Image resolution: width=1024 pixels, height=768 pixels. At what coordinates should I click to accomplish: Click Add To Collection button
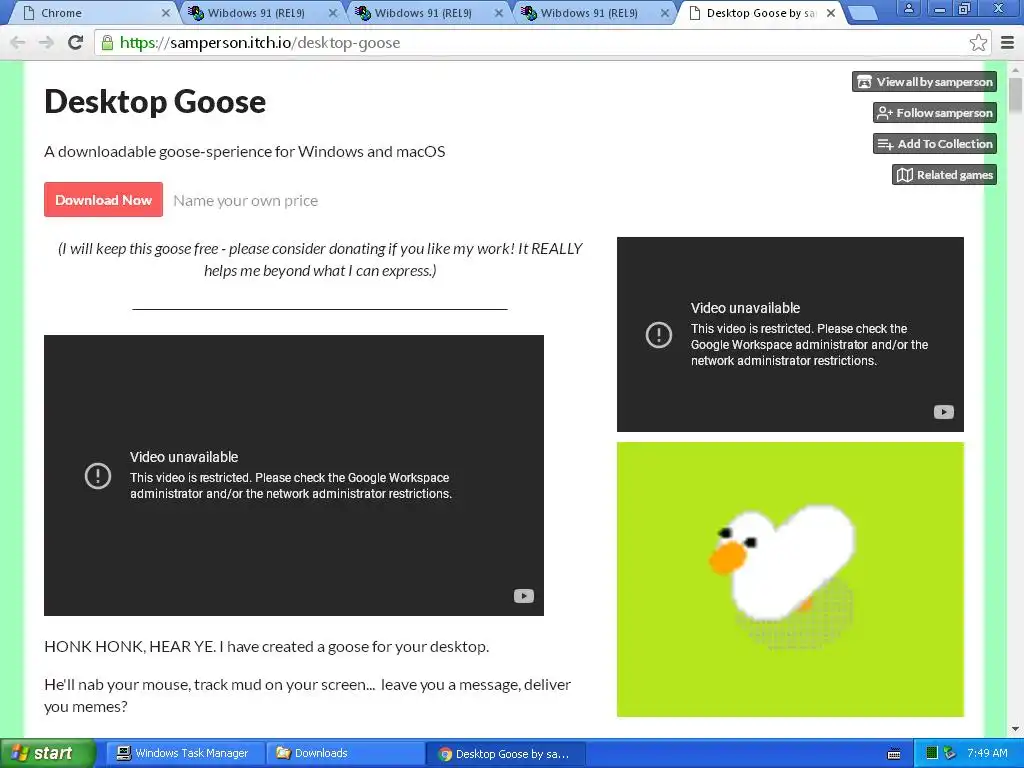(x=935, y=144)
